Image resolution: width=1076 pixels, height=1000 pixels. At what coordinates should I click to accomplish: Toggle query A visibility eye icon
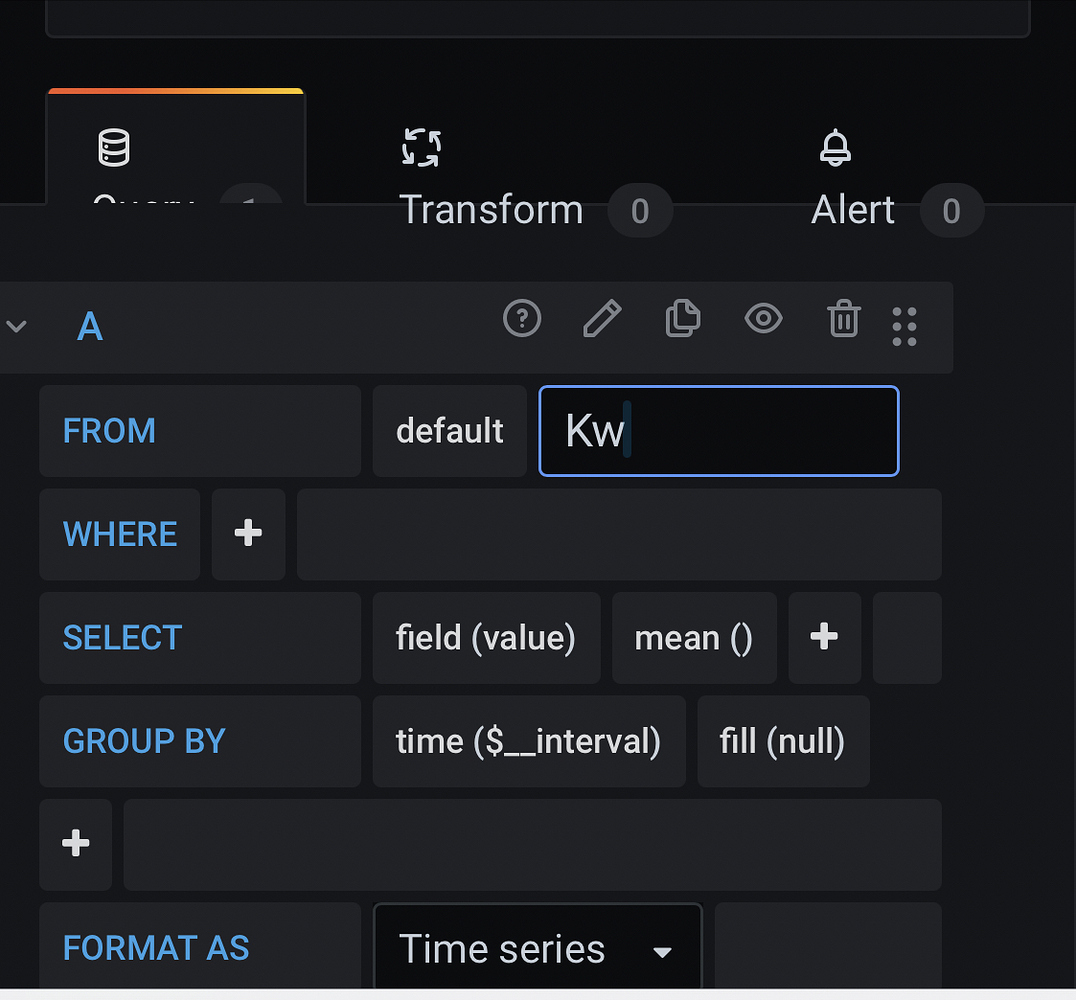(763, 319)
